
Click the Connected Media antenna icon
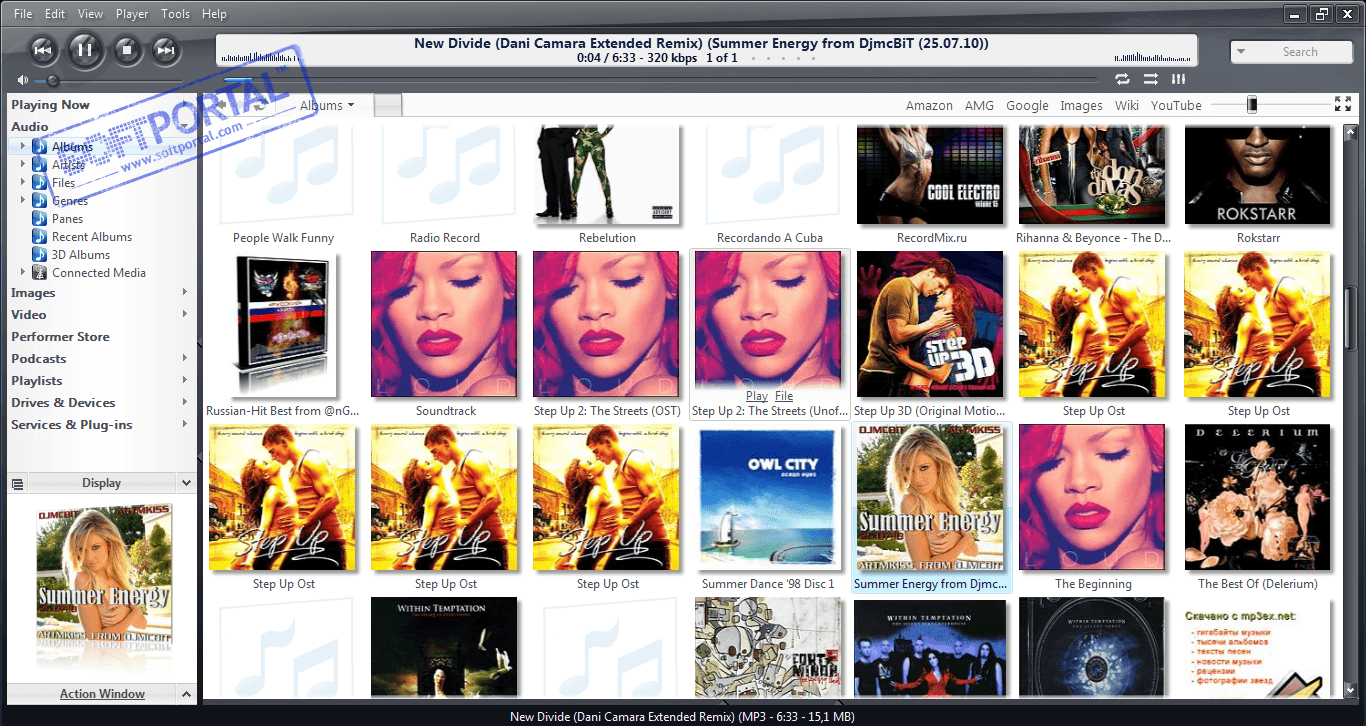39,272
